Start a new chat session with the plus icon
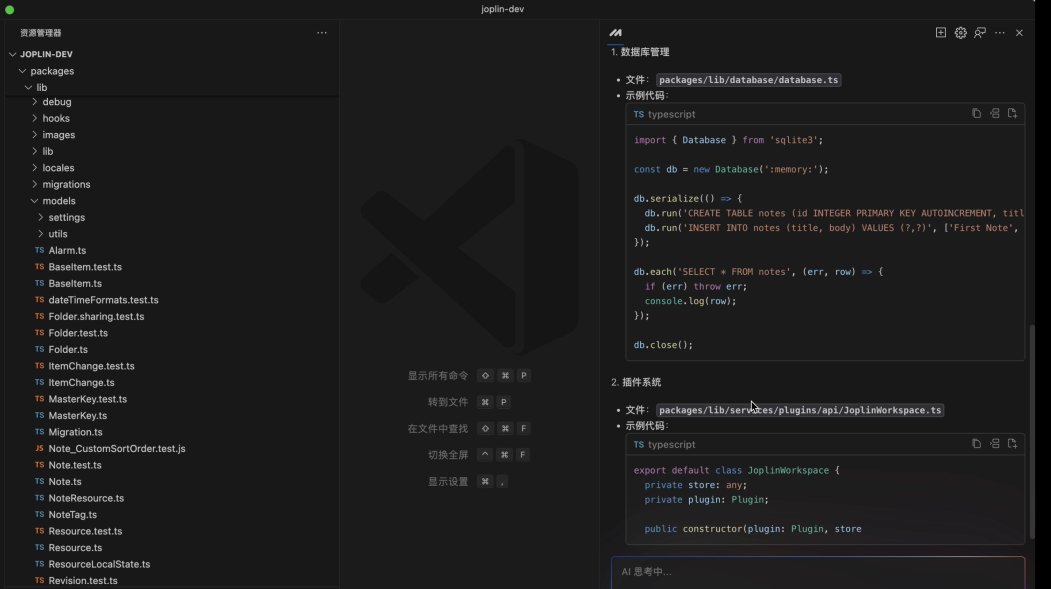1051x589 pixels. tap(940, 33)
